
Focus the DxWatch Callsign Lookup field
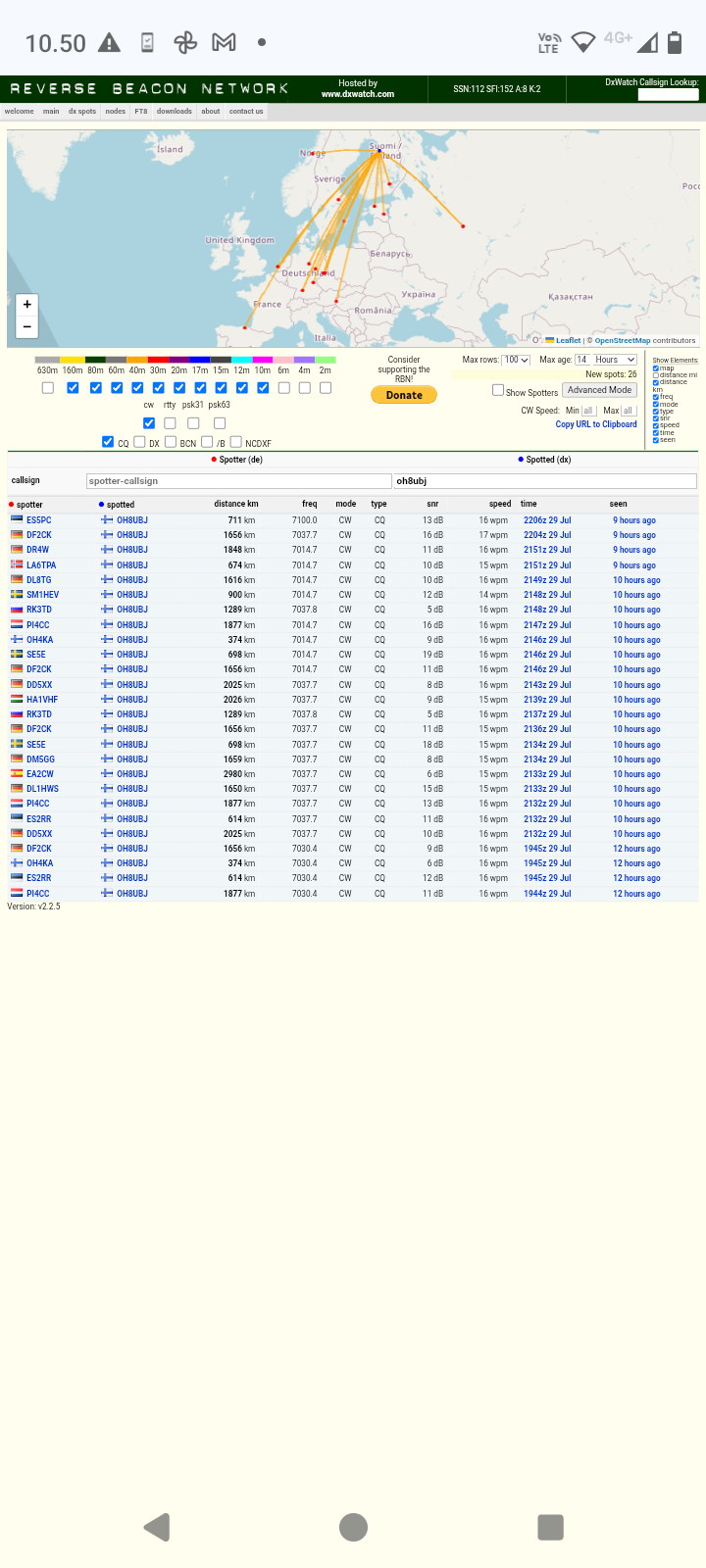[x=668, y=94]
